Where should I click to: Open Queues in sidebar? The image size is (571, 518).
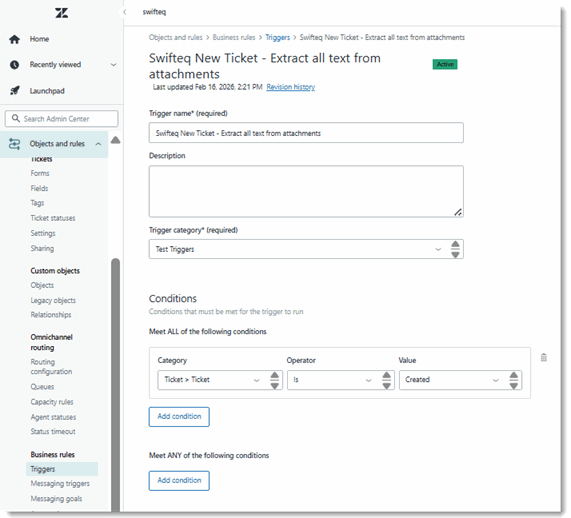pyautogui.click(x=42, y=387)
